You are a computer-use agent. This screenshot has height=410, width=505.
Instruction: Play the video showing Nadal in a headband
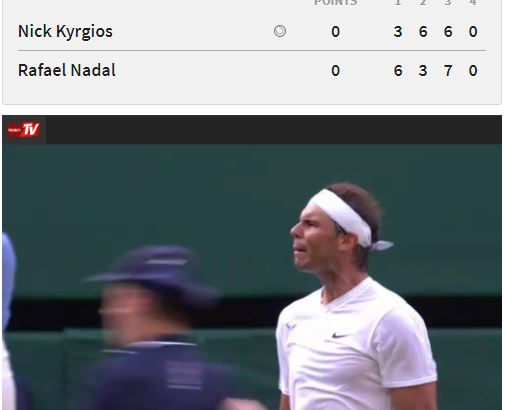(x=252, y=277)
